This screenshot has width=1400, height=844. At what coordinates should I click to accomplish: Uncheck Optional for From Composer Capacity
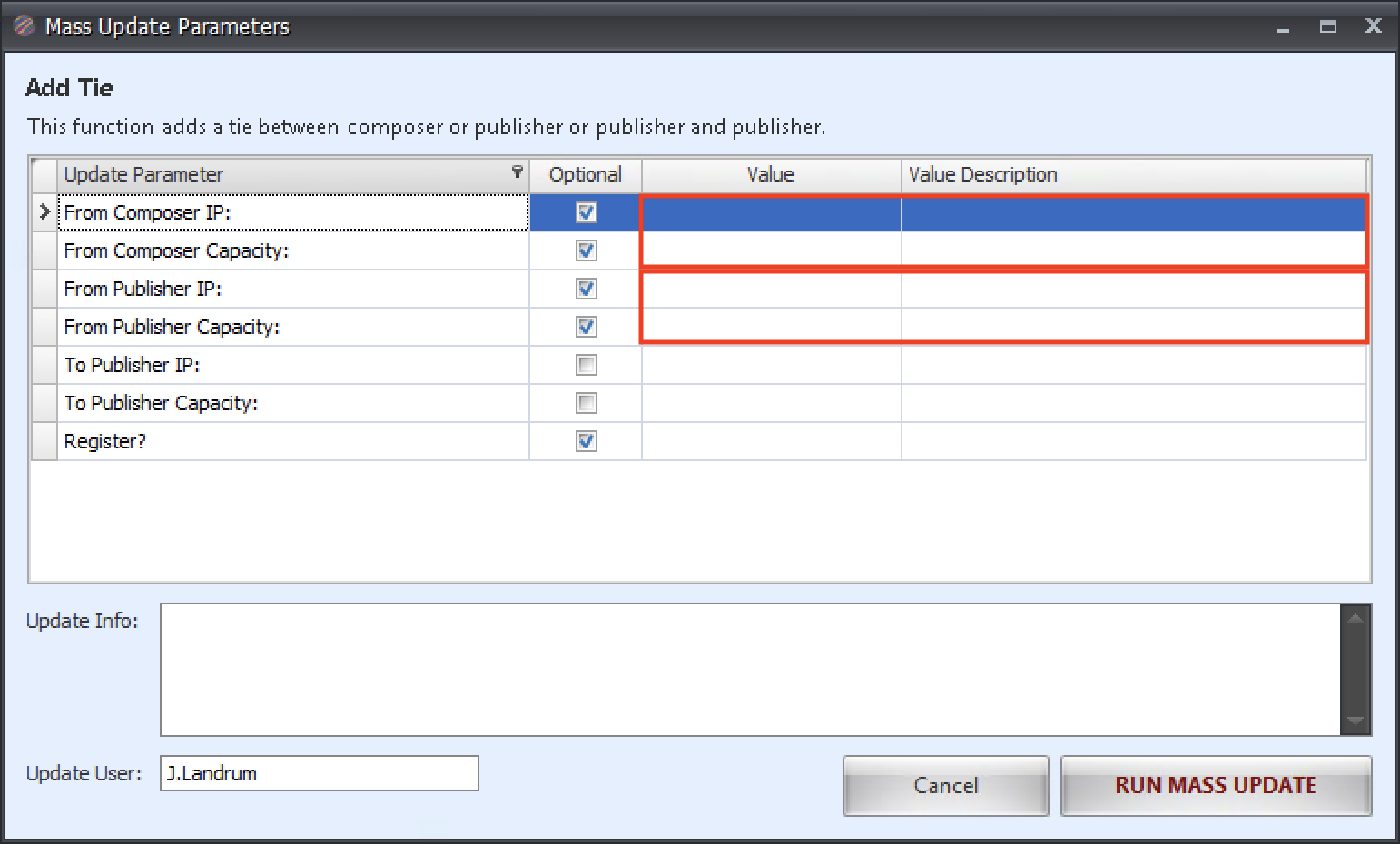(x=587, y=250)
